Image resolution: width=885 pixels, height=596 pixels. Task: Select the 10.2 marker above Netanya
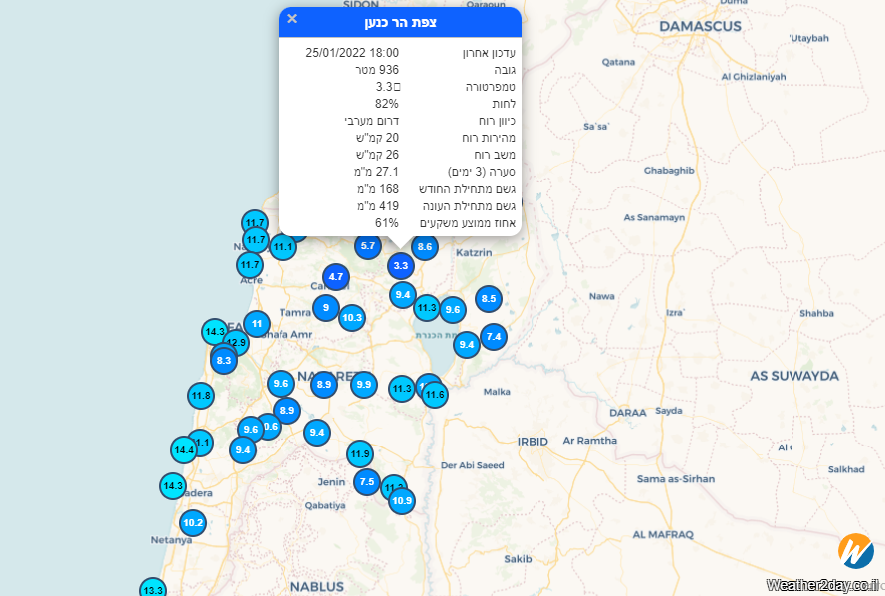pos(193,523)
